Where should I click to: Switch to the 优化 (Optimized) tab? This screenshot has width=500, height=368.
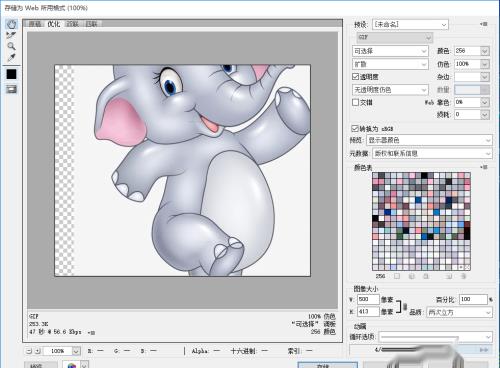[x=54, y=24]
